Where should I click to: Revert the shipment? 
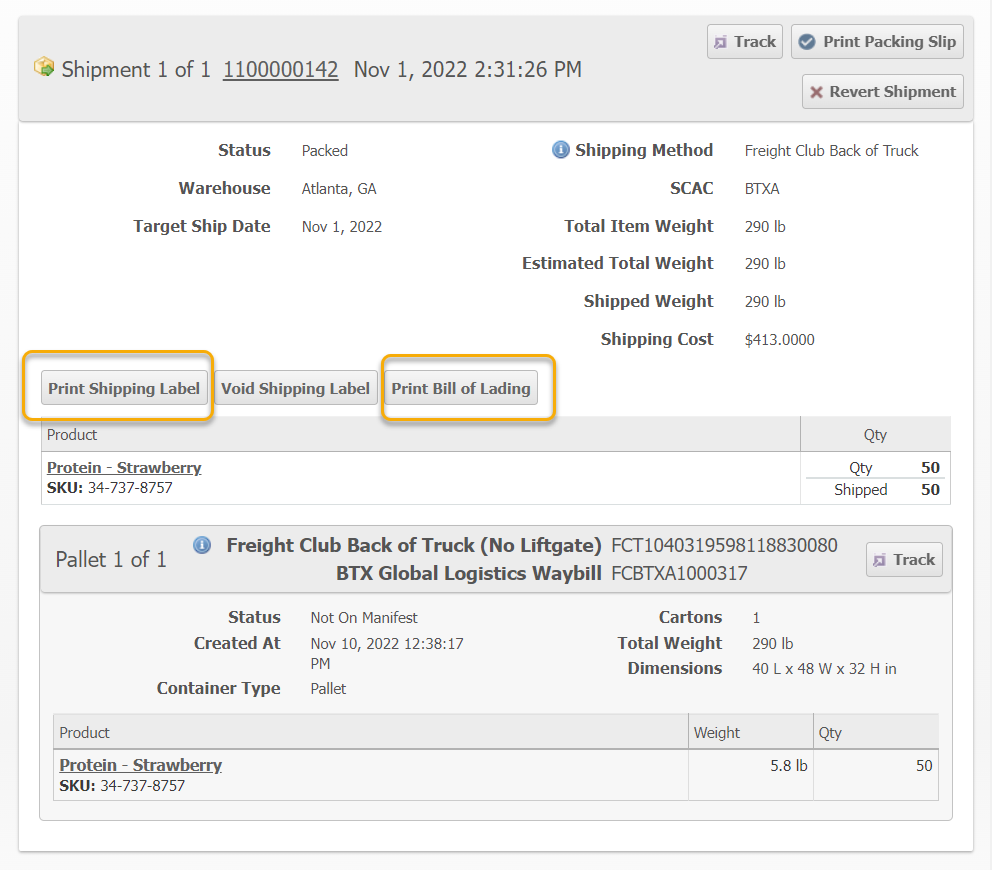[882, 92]
